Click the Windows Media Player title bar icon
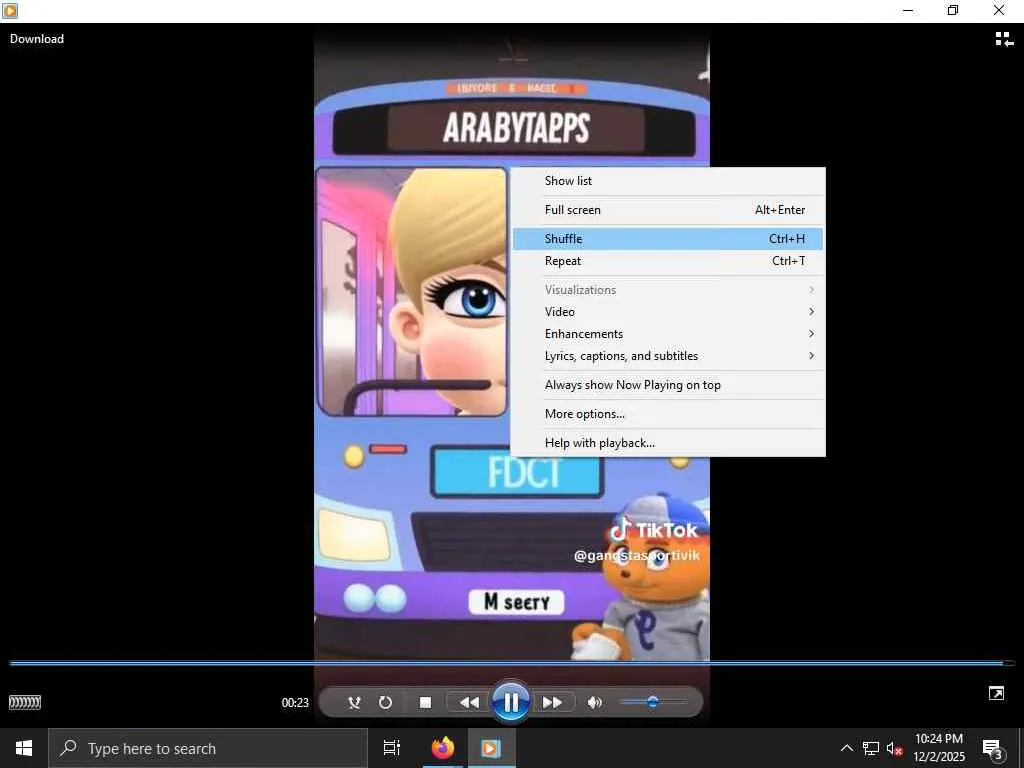 pos(10,10)
